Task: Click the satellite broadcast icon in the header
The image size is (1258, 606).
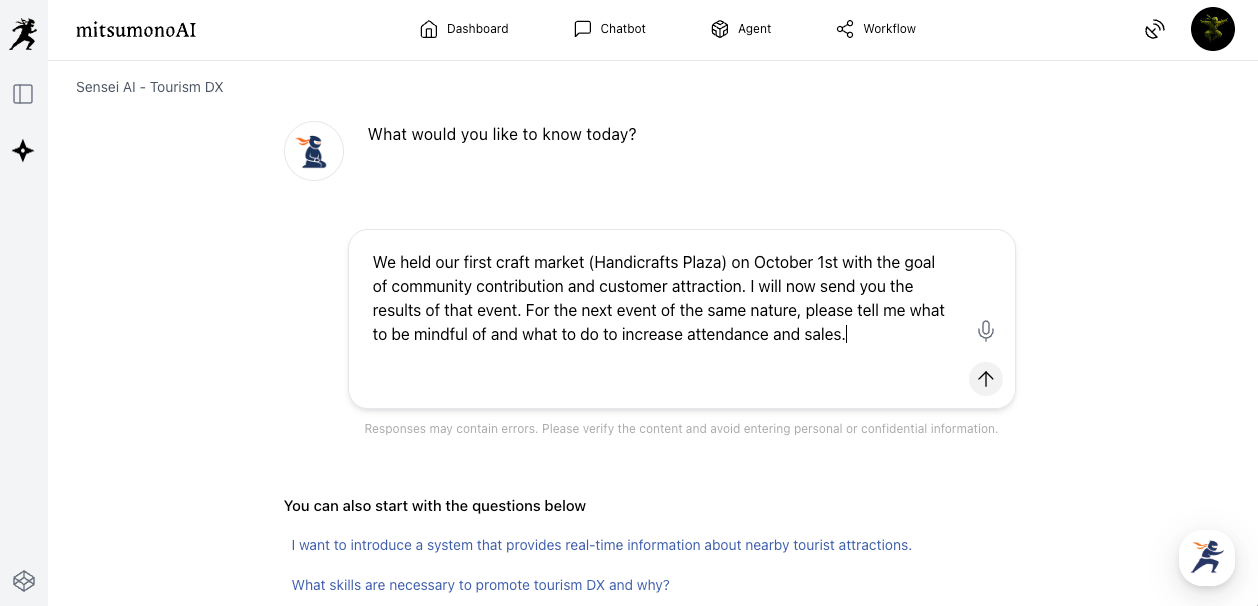Action: coord(1155,29)
